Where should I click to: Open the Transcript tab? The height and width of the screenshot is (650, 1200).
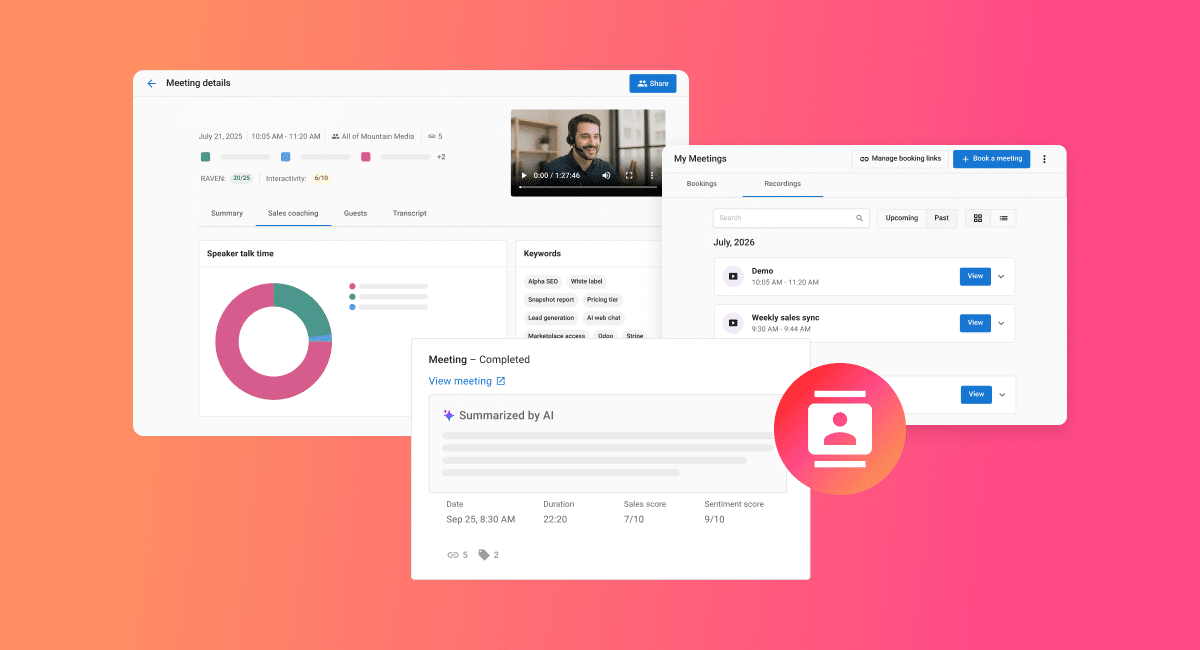(x=409, y=213)
